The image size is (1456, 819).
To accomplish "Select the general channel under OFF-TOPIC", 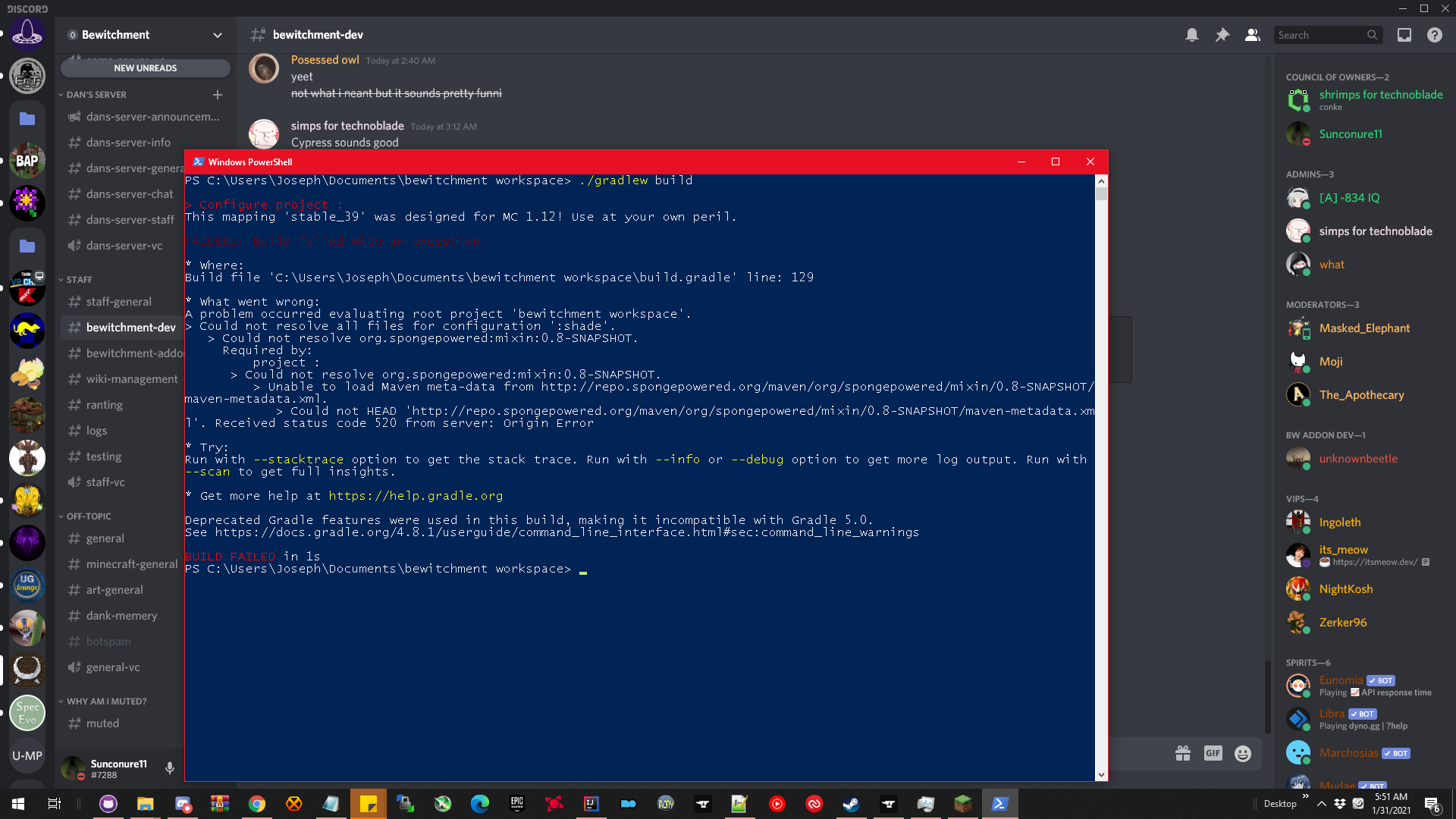I will tap(105, 538).
